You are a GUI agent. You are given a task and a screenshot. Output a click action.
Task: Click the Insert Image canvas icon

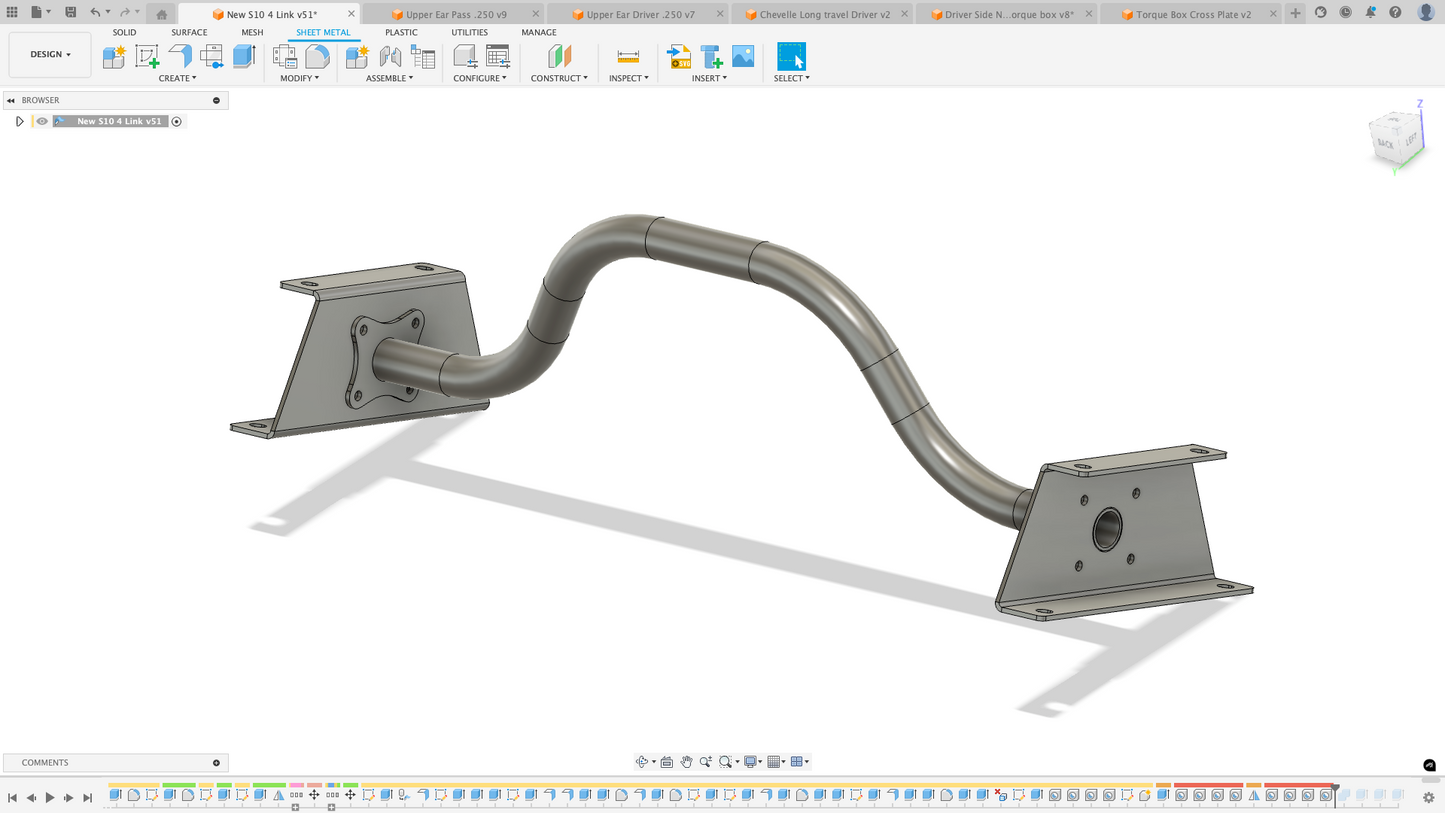(x=743, y=56)
